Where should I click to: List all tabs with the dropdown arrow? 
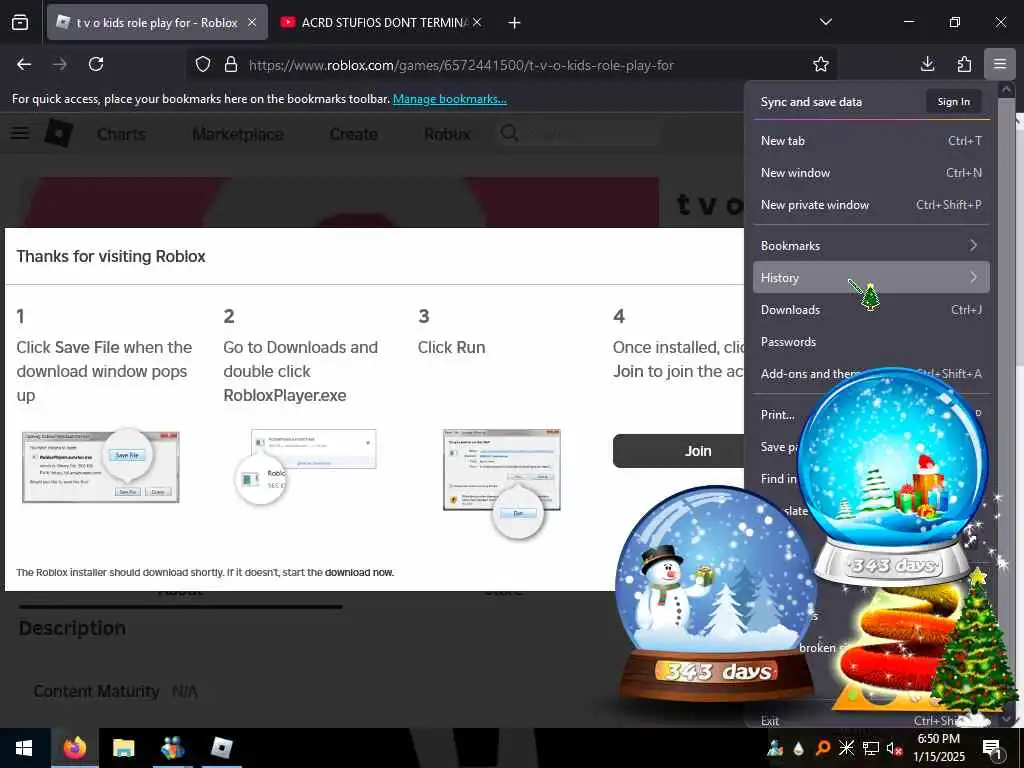click(x=825, y=23)
